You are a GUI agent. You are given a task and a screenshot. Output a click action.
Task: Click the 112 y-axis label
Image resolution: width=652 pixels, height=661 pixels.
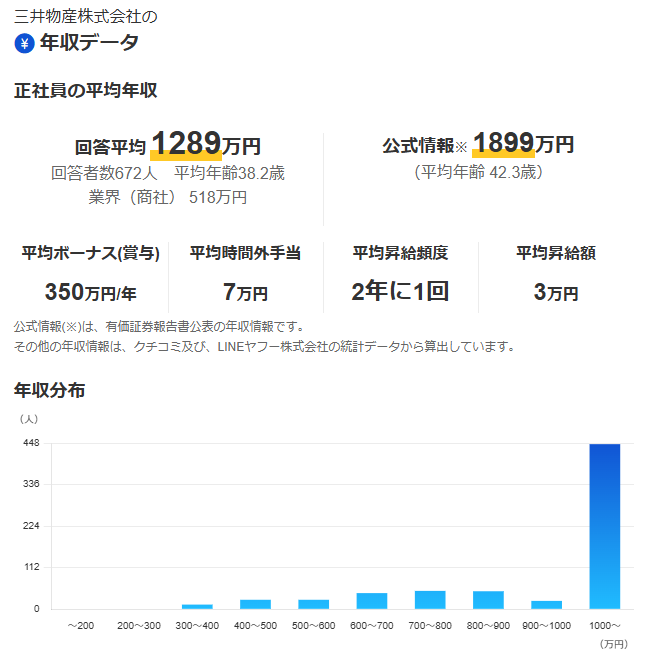[x=32, y=567]
